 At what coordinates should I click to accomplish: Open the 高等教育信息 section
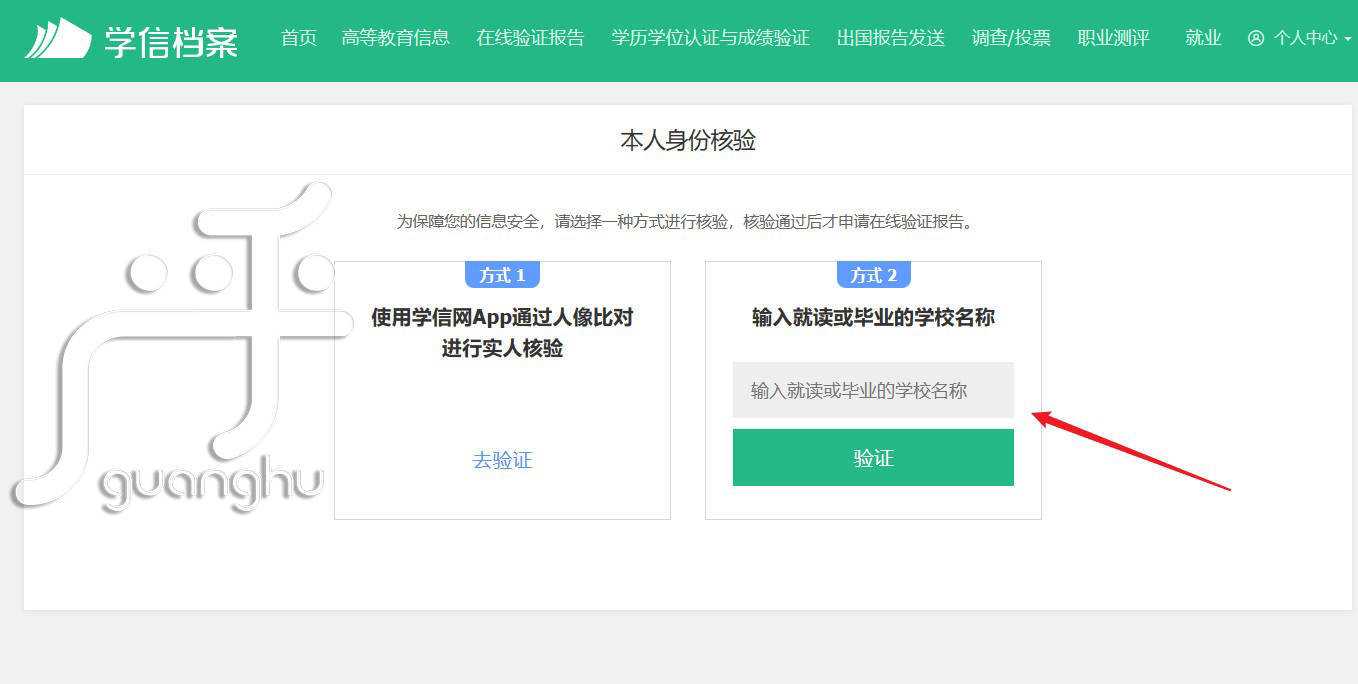[x=396, y=38]
